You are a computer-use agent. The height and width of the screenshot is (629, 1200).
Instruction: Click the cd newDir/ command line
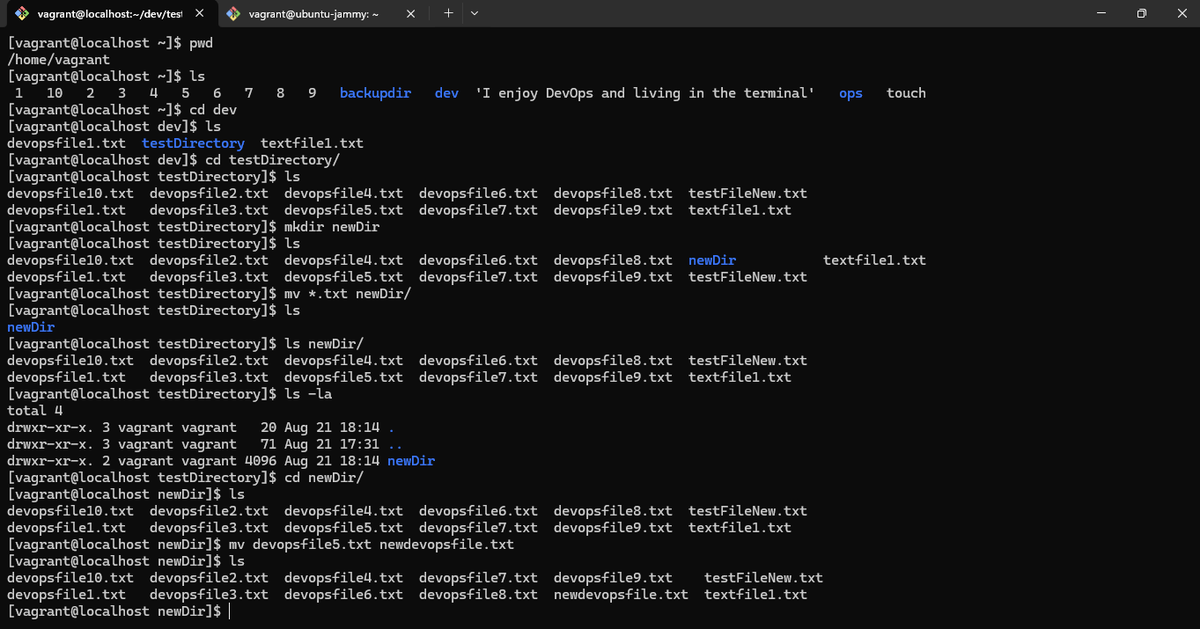[185, 478]
